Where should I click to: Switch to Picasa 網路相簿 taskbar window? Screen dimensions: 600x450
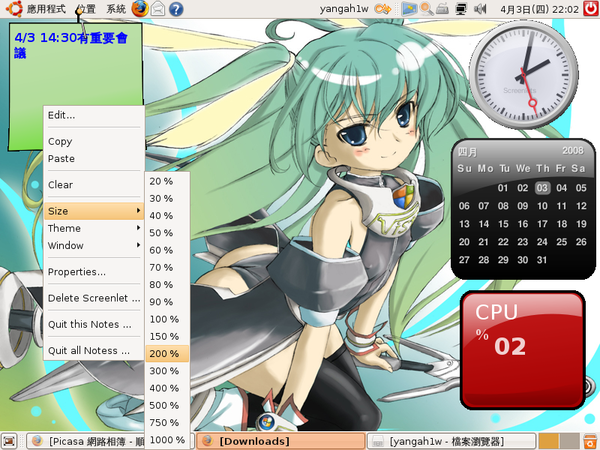[x=86, y=441]
